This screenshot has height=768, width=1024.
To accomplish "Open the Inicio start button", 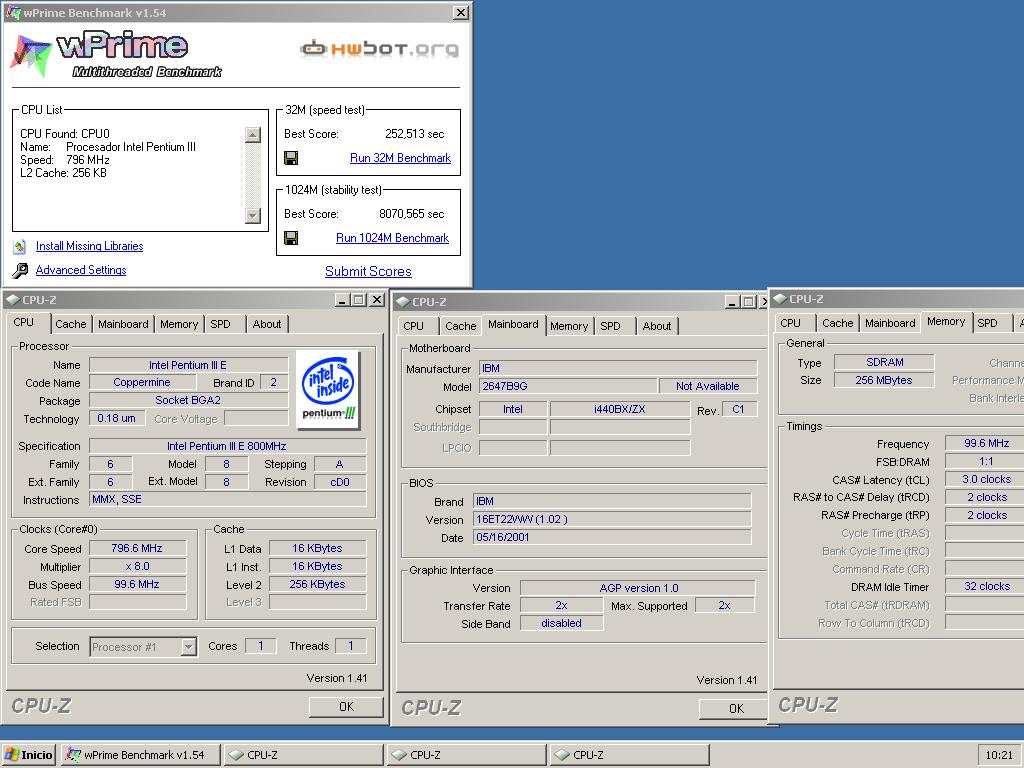I will (x=28, y=755).
